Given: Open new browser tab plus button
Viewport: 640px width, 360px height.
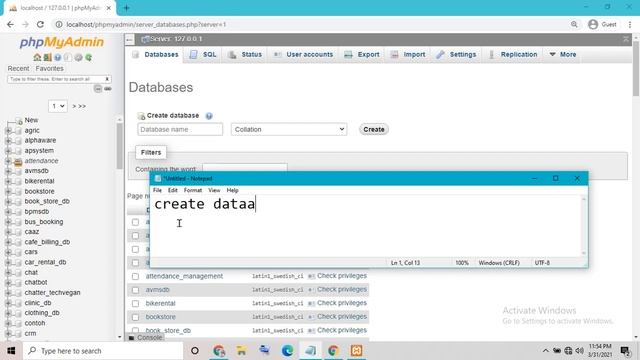Looking at the screenshot, I should point(127,8).
